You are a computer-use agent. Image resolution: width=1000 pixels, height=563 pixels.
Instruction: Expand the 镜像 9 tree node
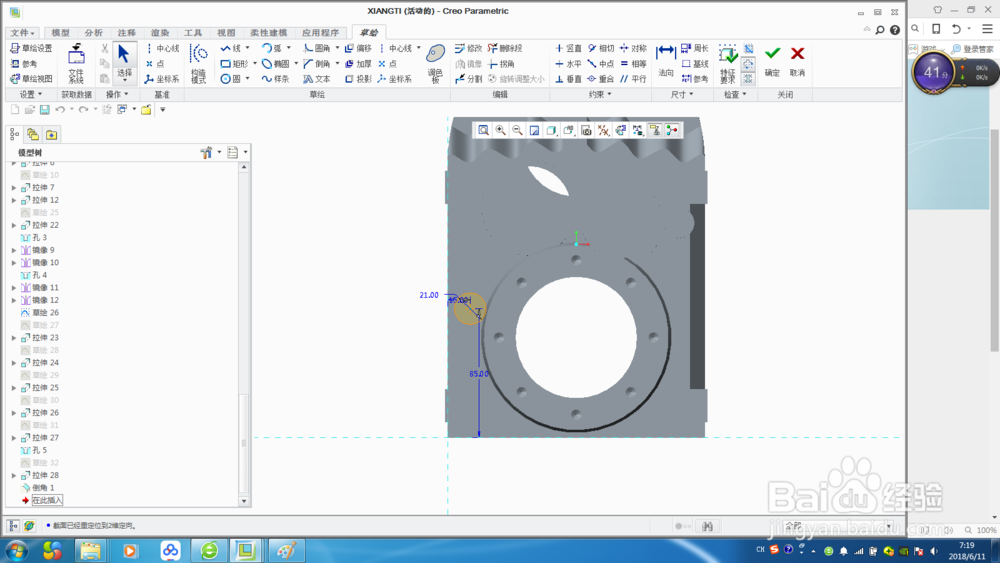[x=14, y=250]
